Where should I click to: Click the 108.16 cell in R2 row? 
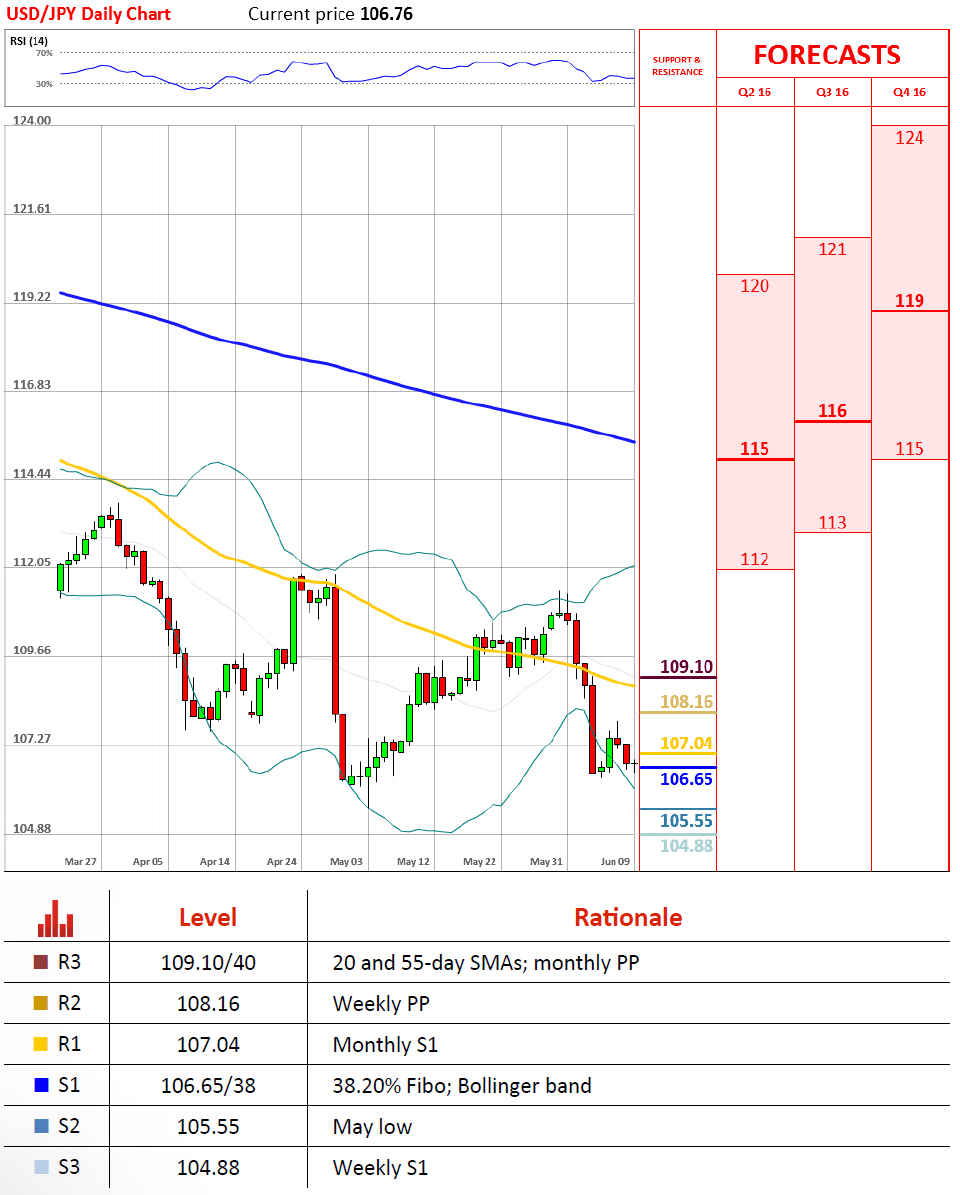208,1004
